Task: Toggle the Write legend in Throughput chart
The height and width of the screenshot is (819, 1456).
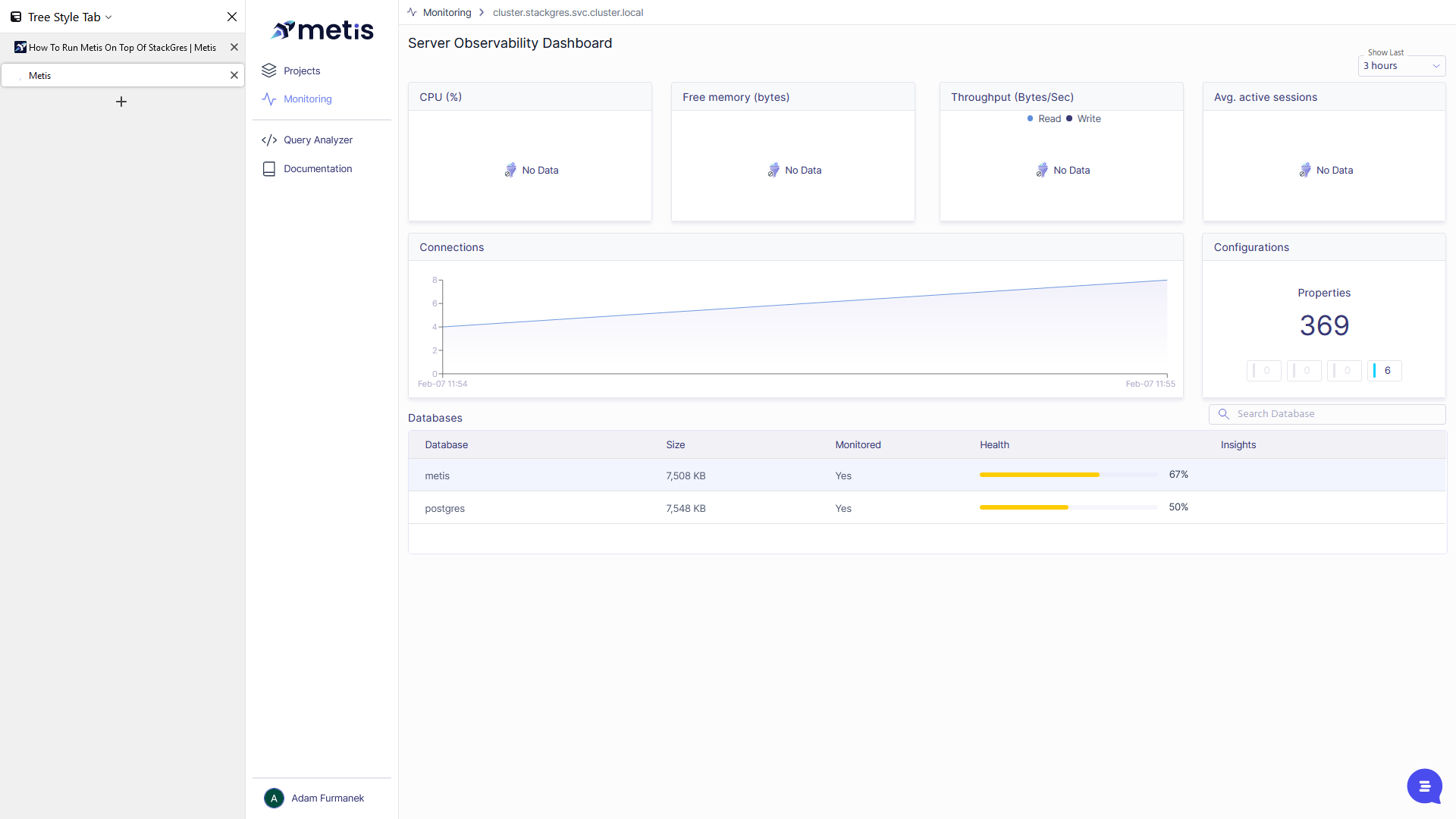Action: point(1084,119)
